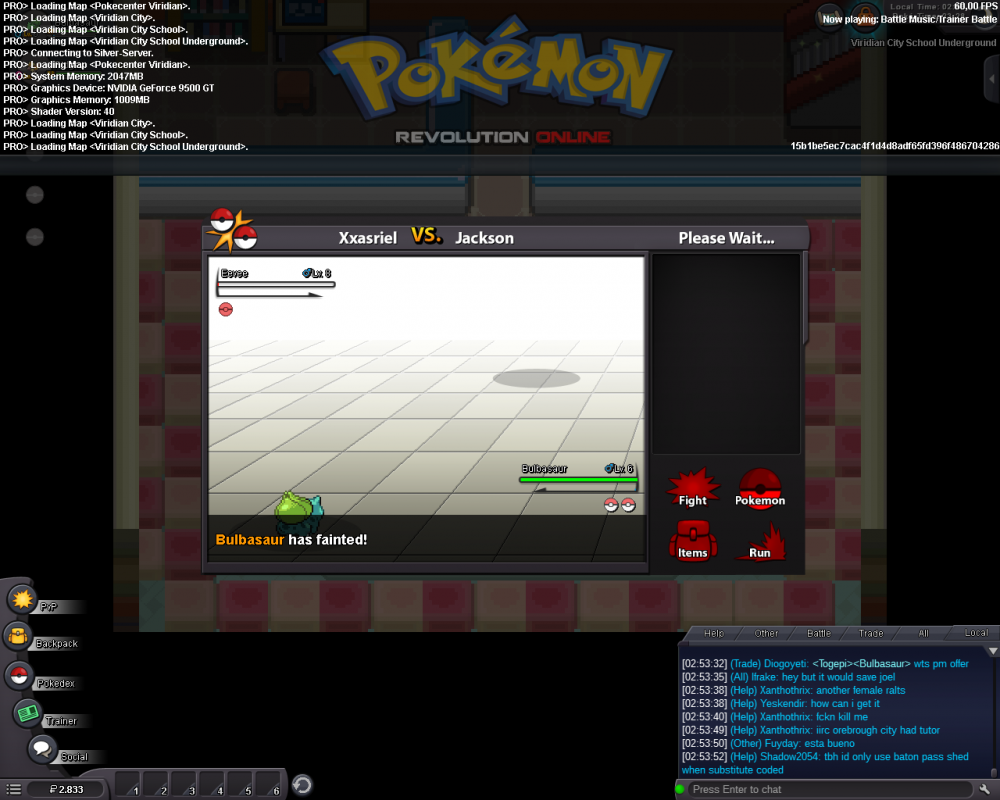
Task: Switch to the Trade chat tab
Action: [x=871, y=633]
